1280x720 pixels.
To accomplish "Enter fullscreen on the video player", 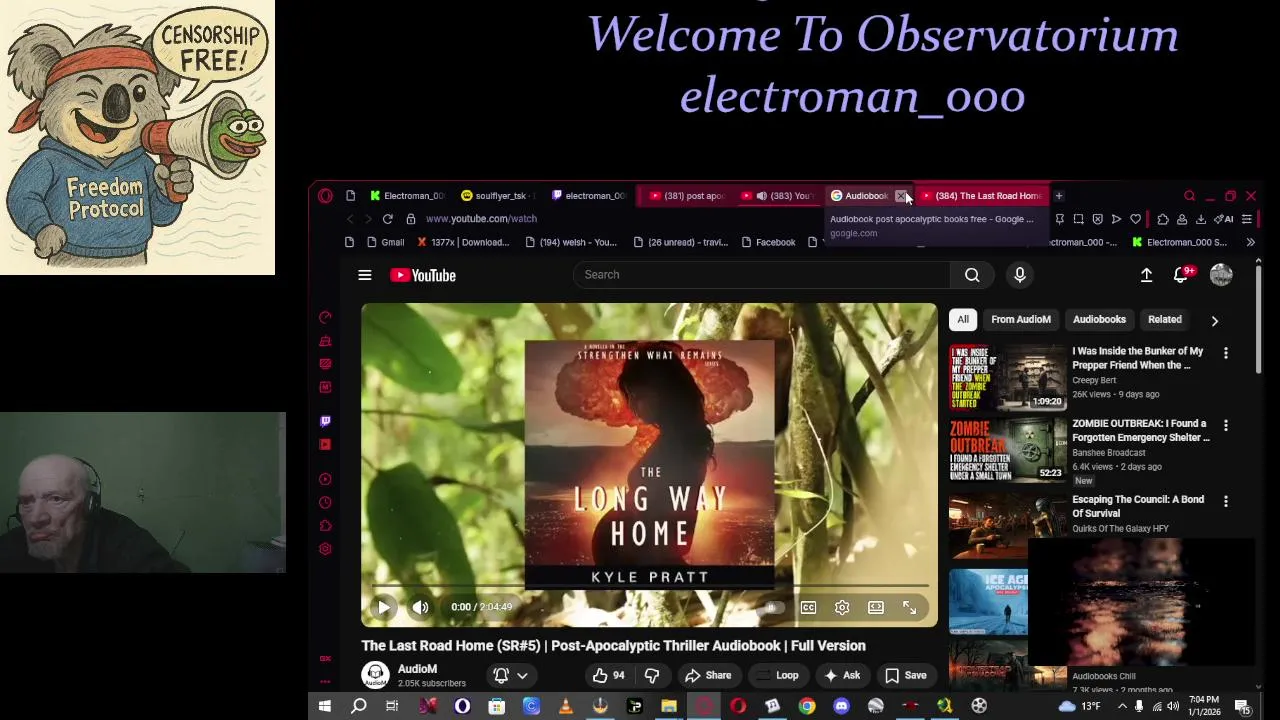I will 909,607.
